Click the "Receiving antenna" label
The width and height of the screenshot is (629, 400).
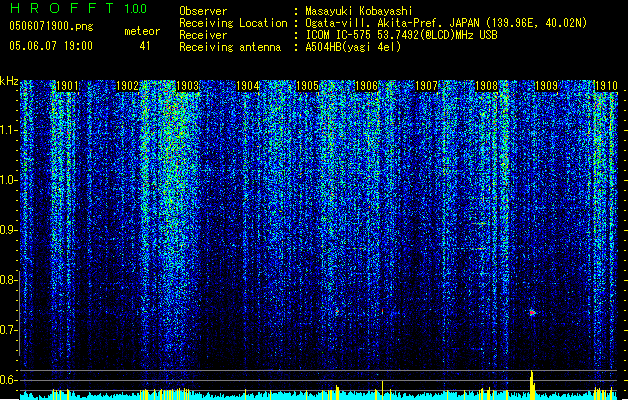[x=230, y=47]
